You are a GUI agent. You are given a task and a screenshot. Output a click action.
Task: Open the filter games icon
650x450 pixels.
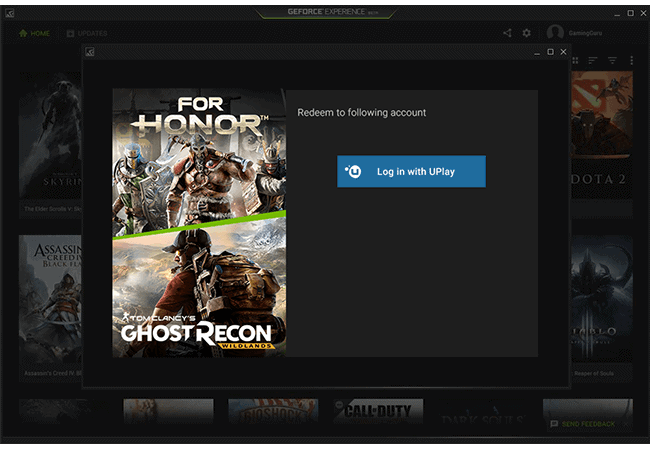[612, 61]
